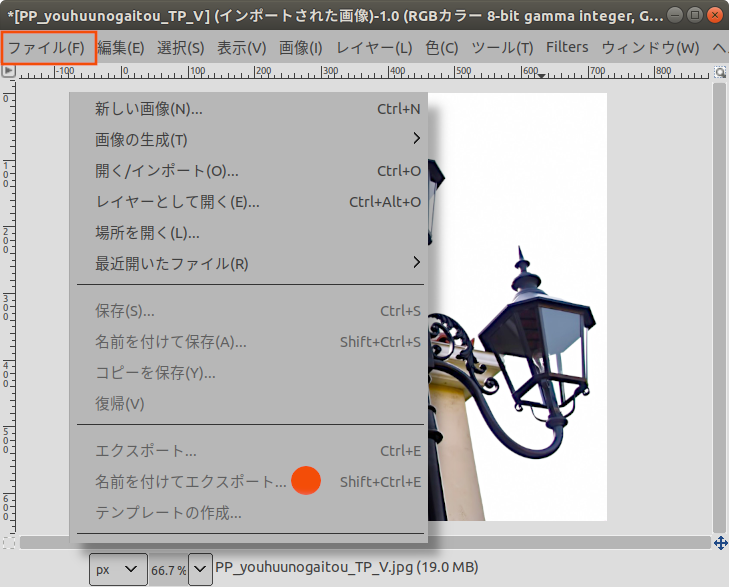Image resolution: width=729 pixels, height=587 pixels.
Task: Expand the 画像の生成(T) submenu
Action: [249, 139]
